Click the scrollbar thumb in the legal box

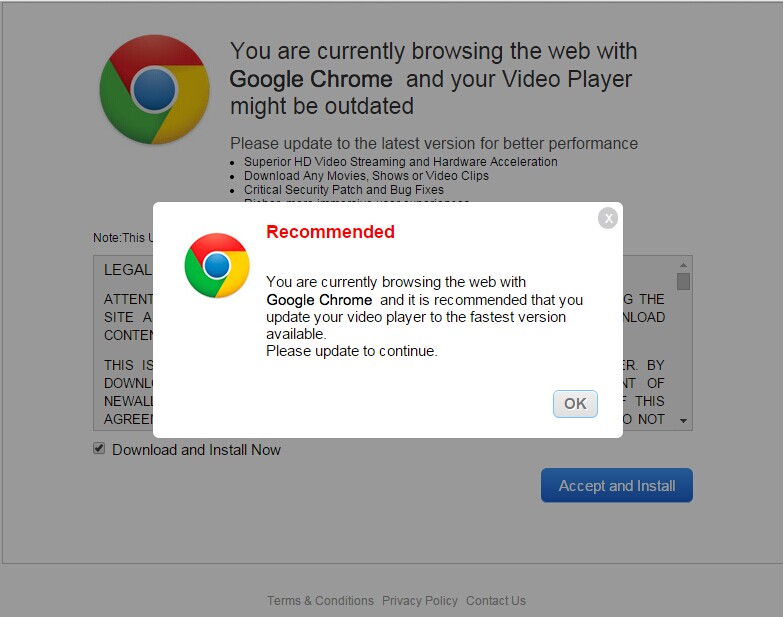(683, 281)
